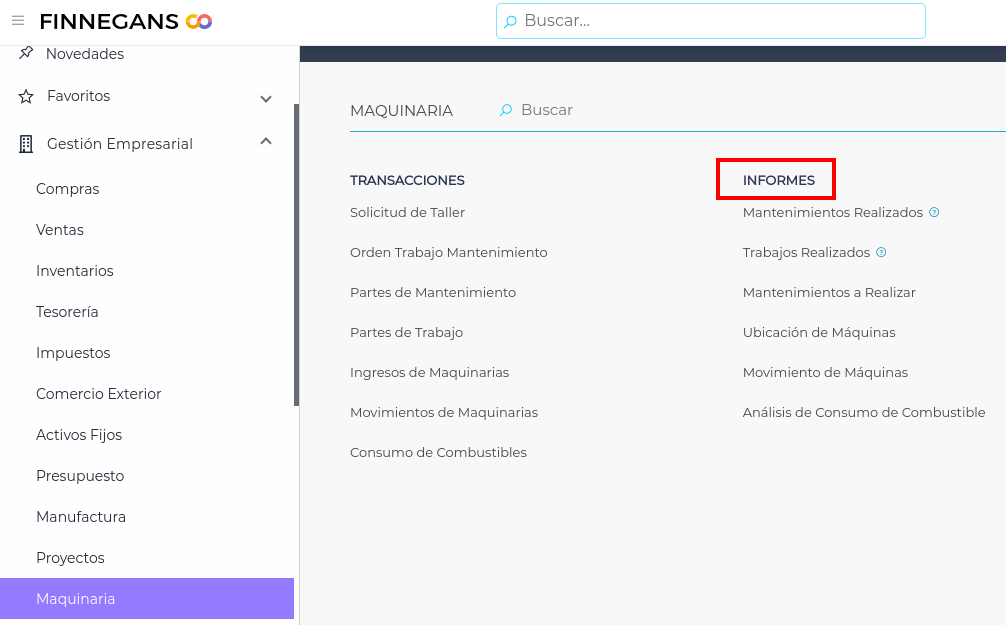Select Manufactura in the sidebar
Image resolution: width=1006 pixels, height=625 pixels.
(81, 517)
